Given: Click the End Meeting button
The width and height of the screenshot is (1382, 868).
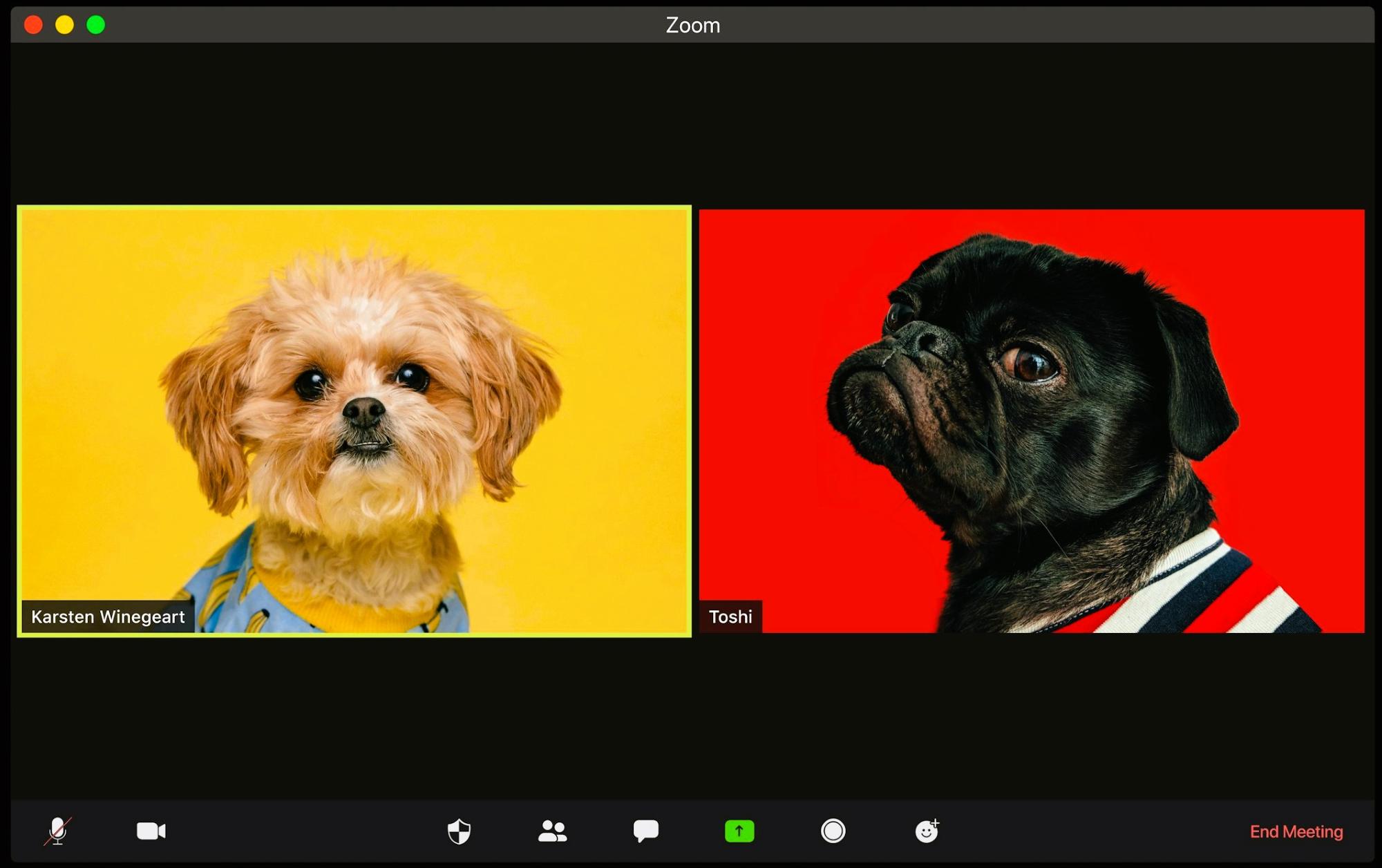Looking at the screenshot, I should (x=1296, y=831).
